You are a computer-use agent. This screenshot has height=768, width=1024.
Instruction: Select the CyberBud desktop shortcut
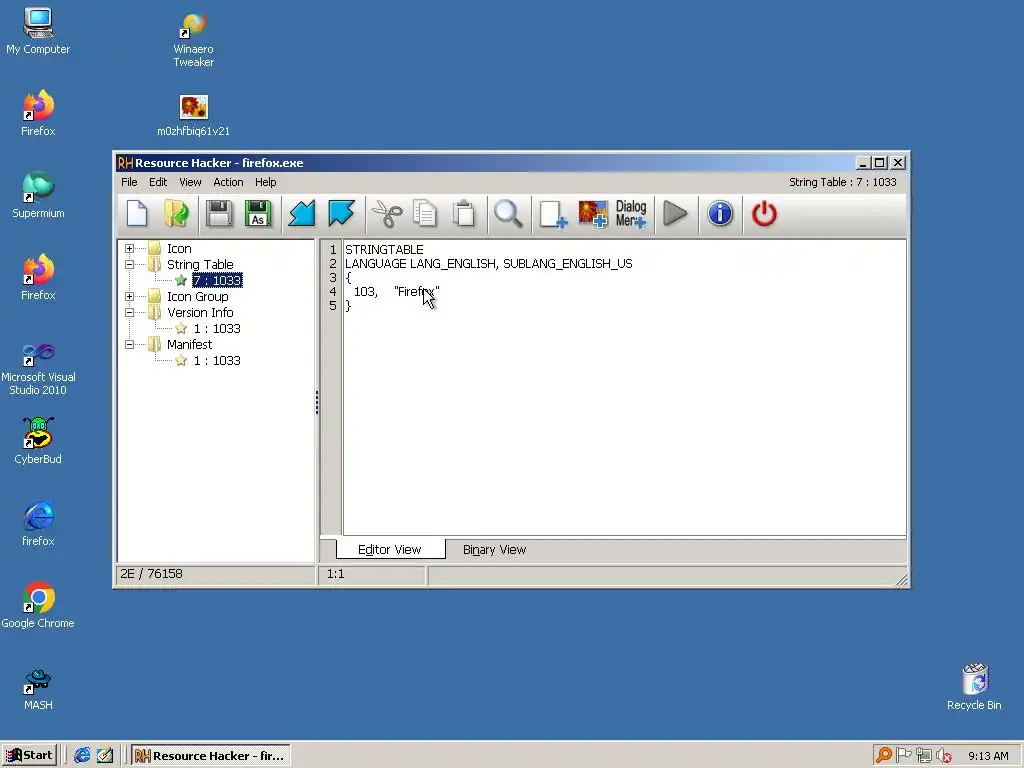(38, 441)
